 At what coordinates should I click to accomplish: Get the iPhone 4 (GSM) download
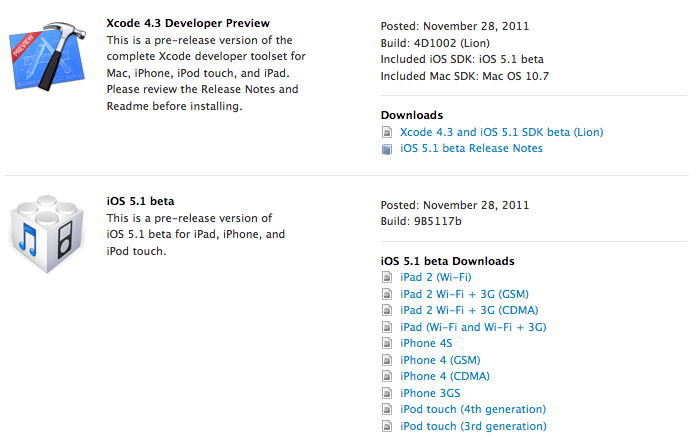click(440, 360)
